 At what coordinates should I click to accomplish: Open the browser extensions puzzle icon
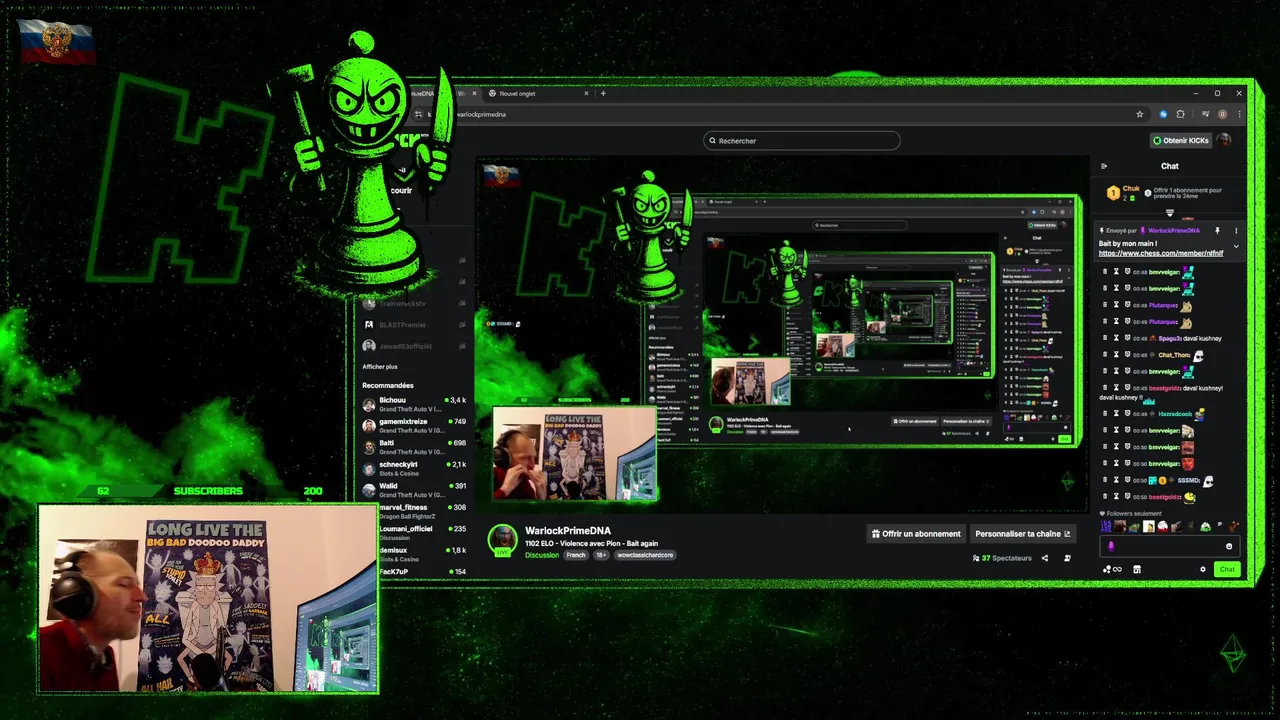pyautogui.click(x=1181, y=114)
